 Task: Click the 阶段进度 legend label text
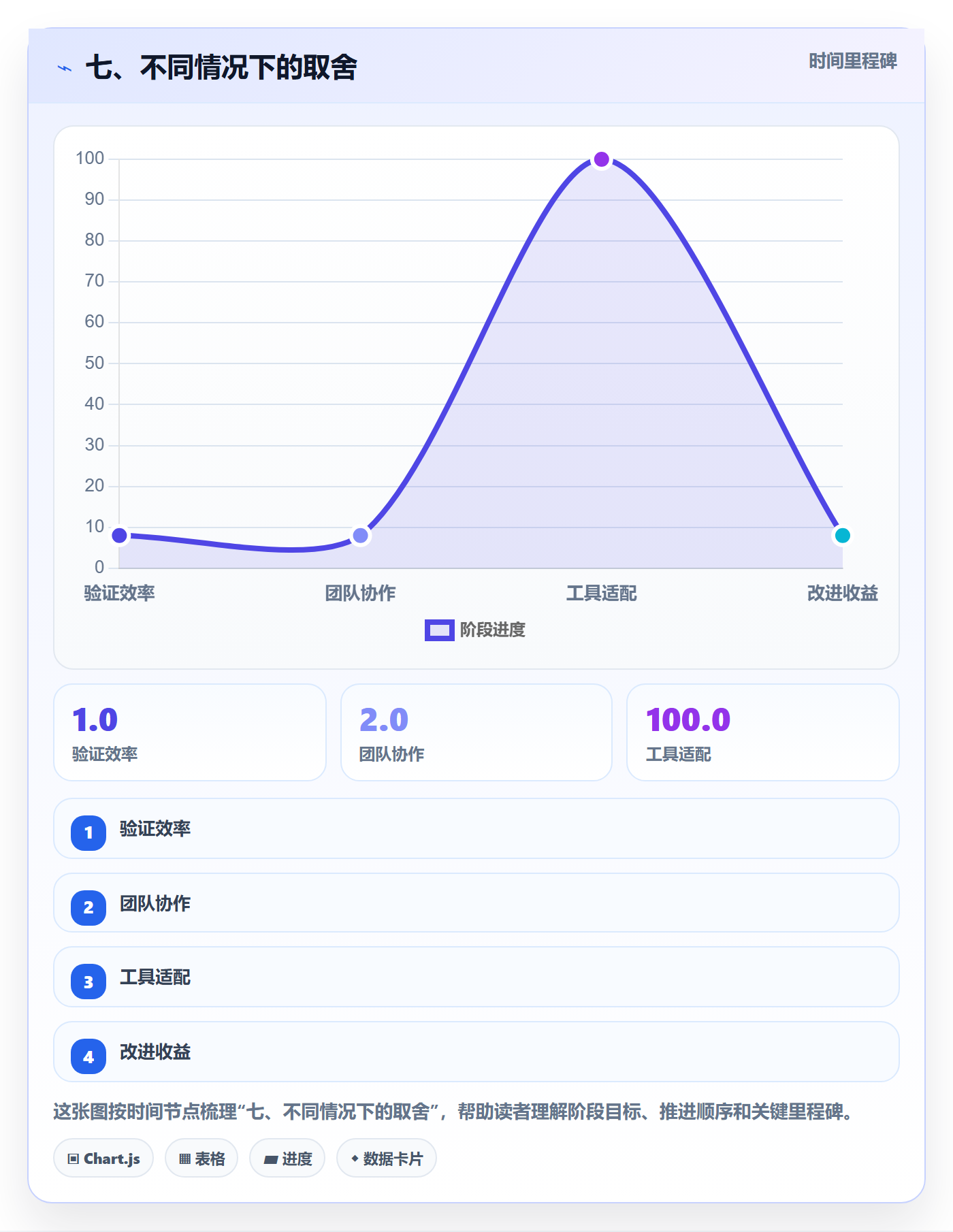pos(493,630)
